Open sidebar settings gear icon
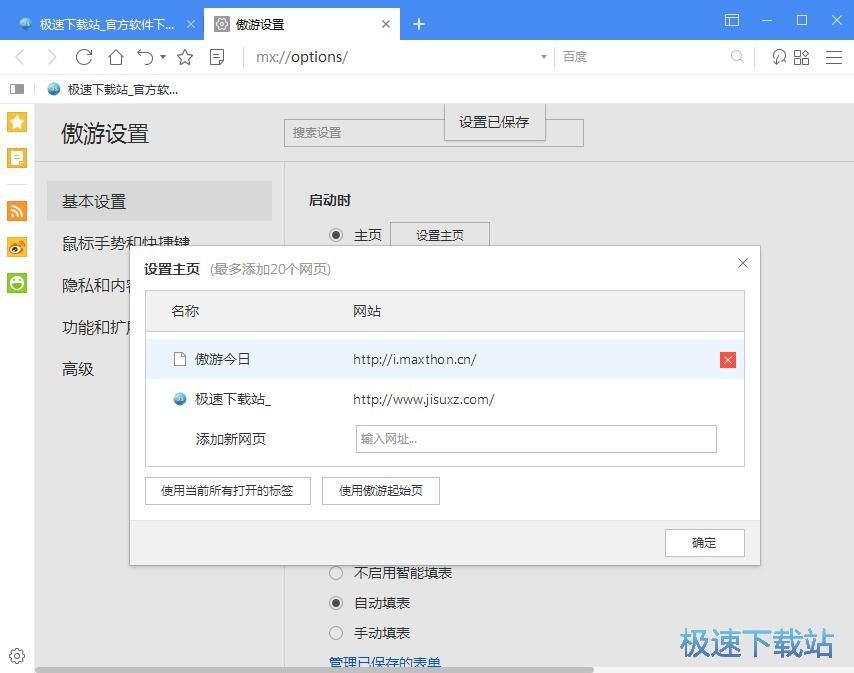Screen dimensions: 854x673 pyautogui.click(x=17, y=656)
